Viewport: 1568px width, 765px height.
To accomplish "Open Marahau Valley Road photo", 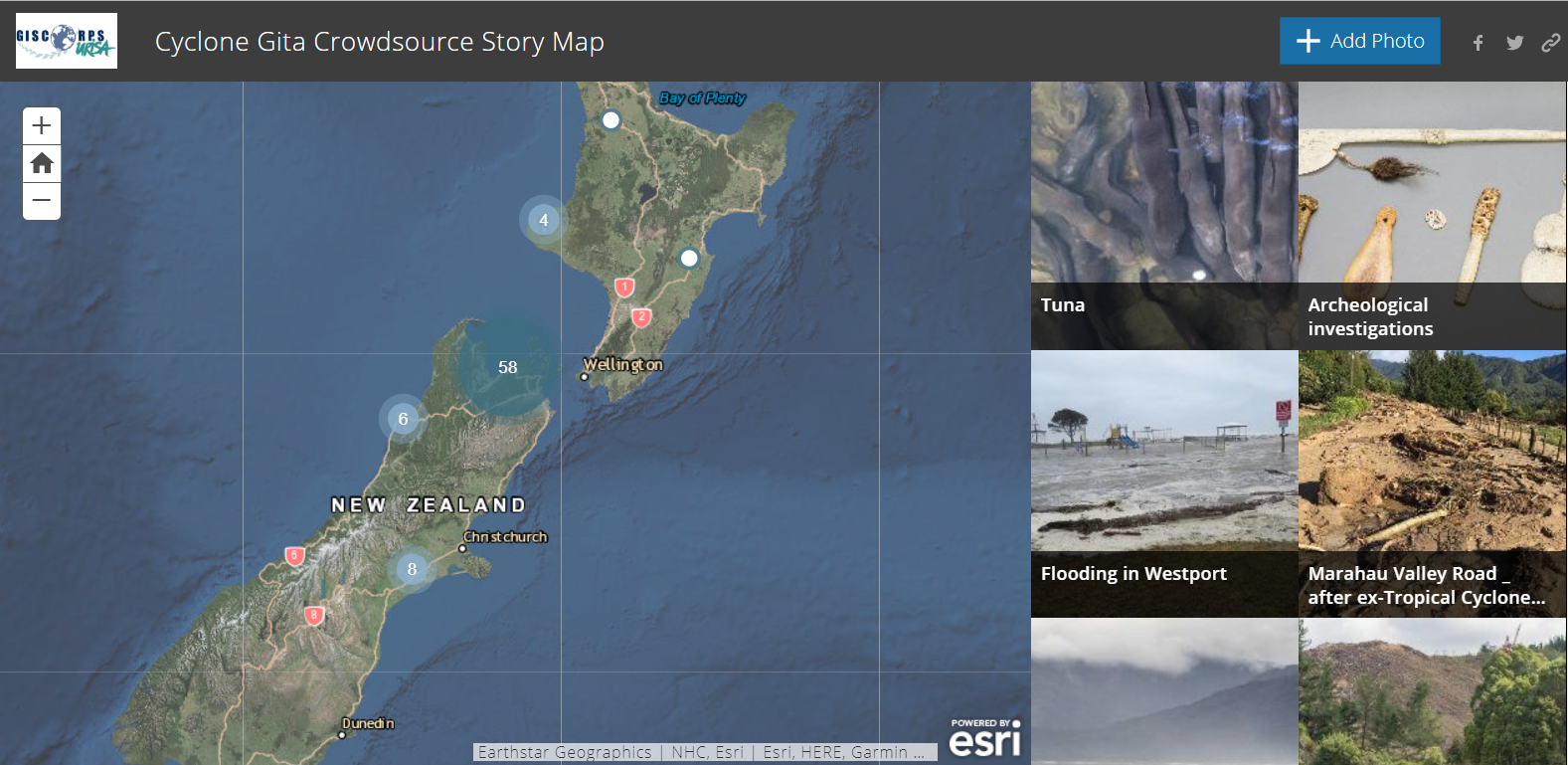I will pos(1432,483).
